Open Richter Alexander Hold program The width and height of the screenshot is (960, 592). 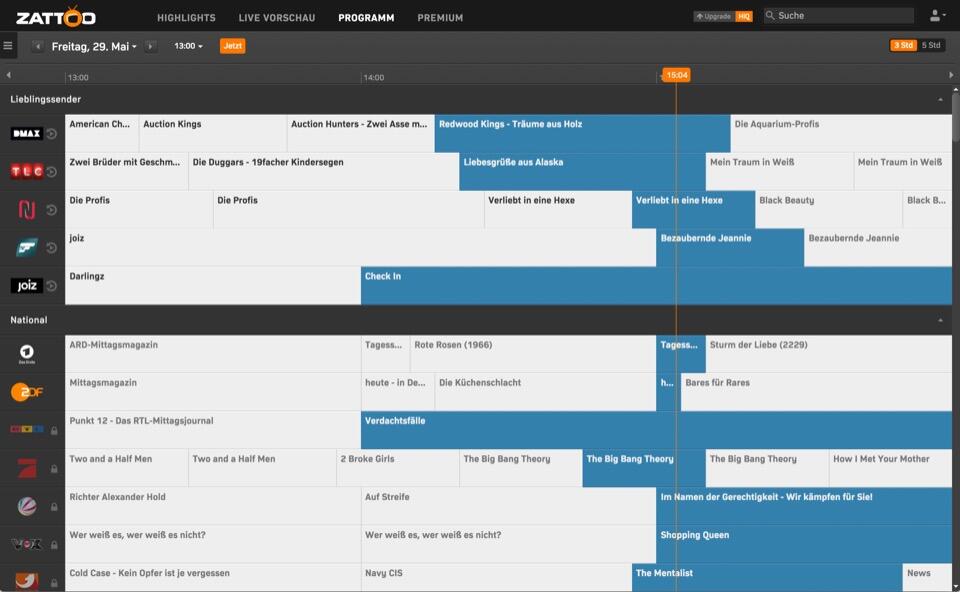[213, 506]
